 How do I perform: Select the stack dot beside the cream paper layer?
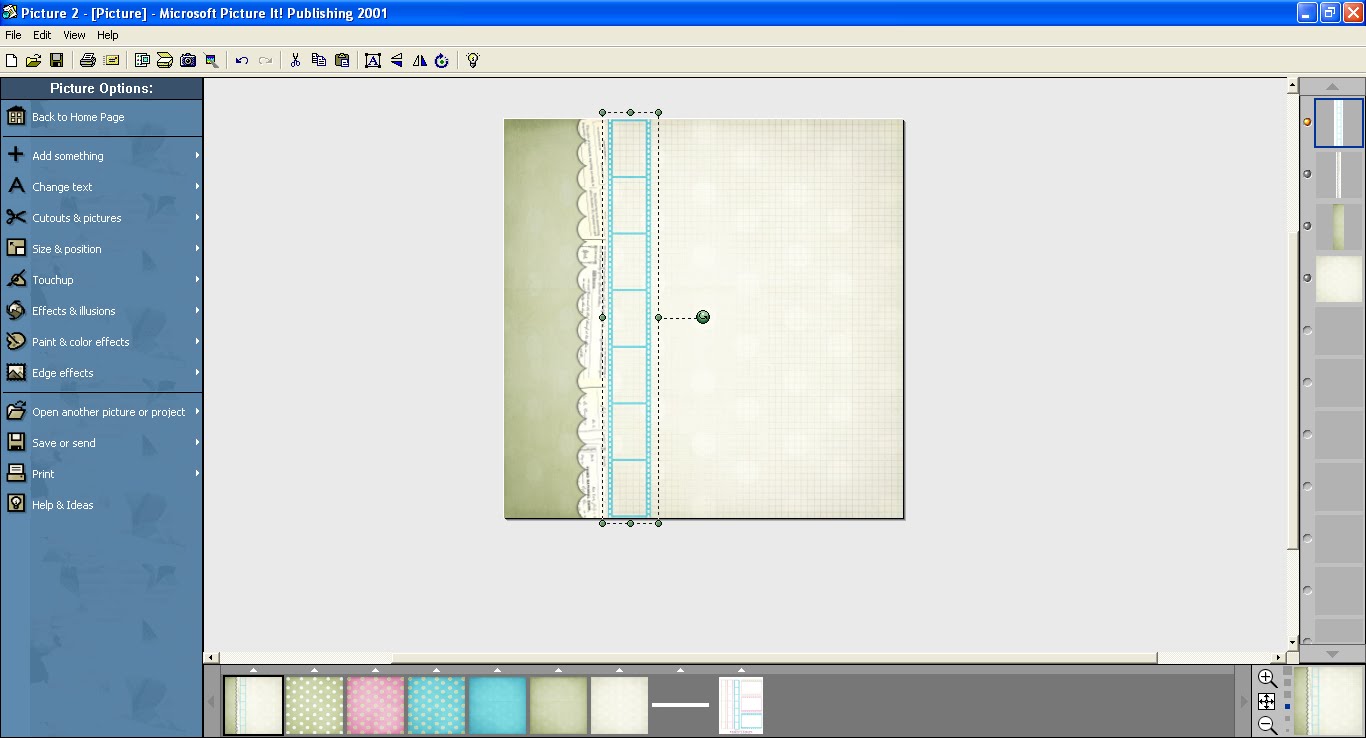pyautogui.click(x=1307, y=278)
